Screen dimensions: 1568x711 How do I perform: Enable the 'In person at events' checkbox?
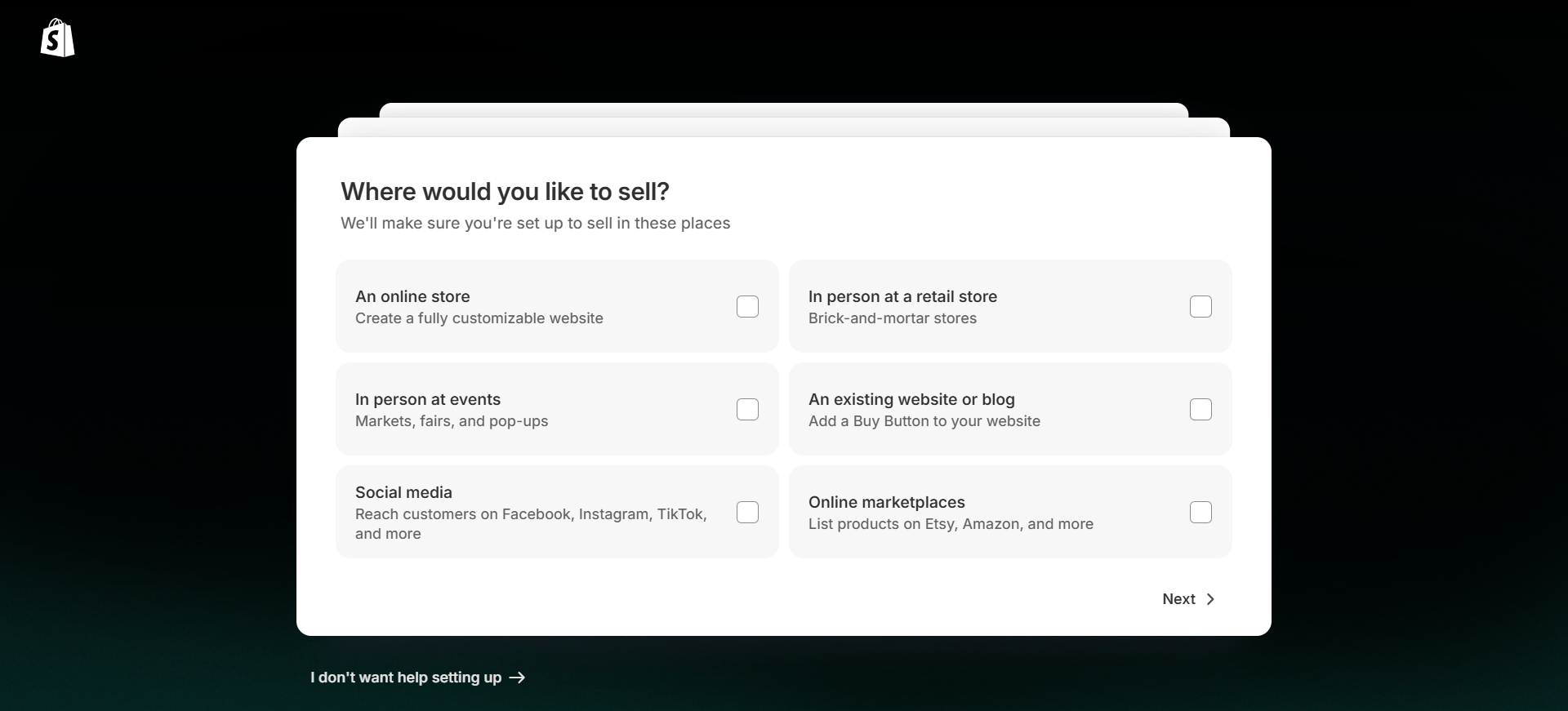(x=747, y=409)
